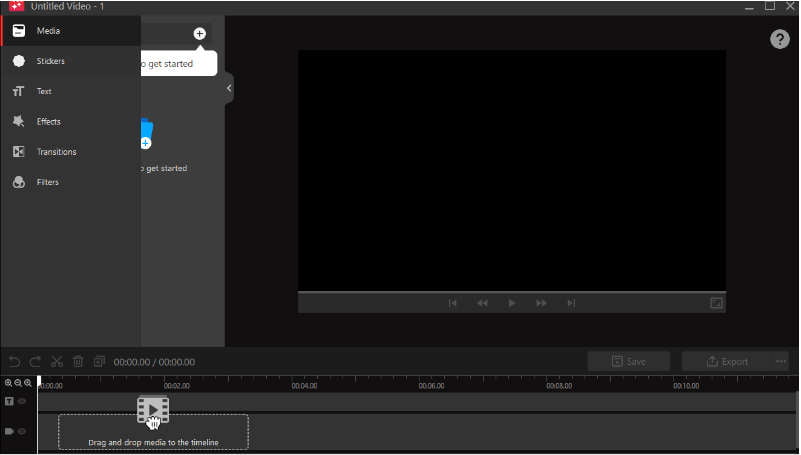Open the Filters section
The width and height of the screenshot is (801, 455).
(x=47, y=182)
